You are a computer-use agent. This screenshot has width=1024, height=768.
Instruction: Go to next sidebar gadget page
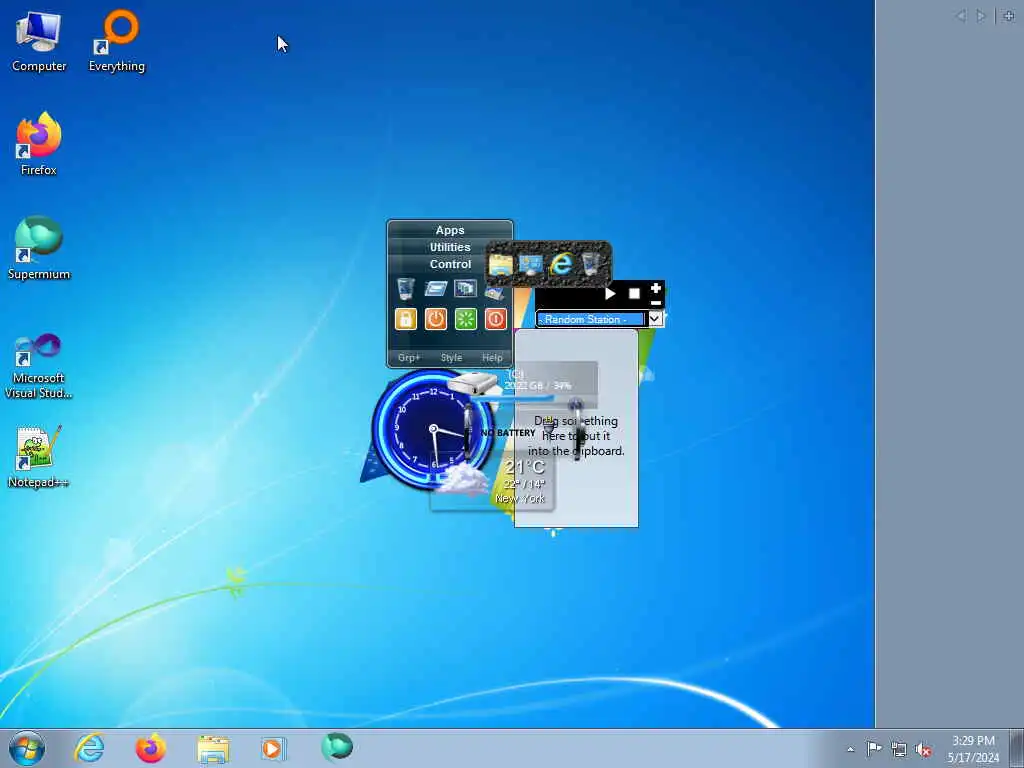click(980, 16)
